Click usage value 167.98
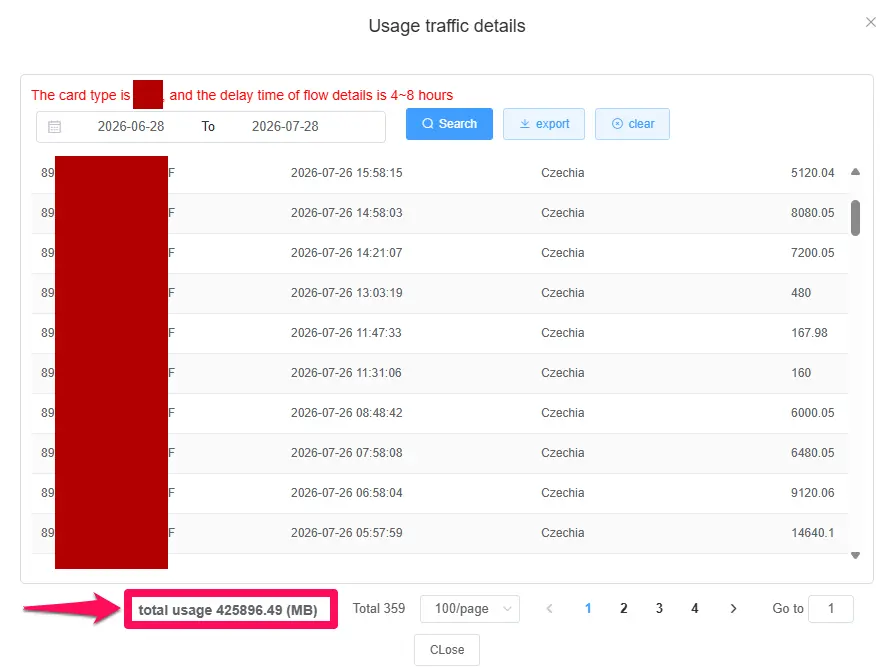Viewport: 890px width, 667px height. tap(809, 333)
